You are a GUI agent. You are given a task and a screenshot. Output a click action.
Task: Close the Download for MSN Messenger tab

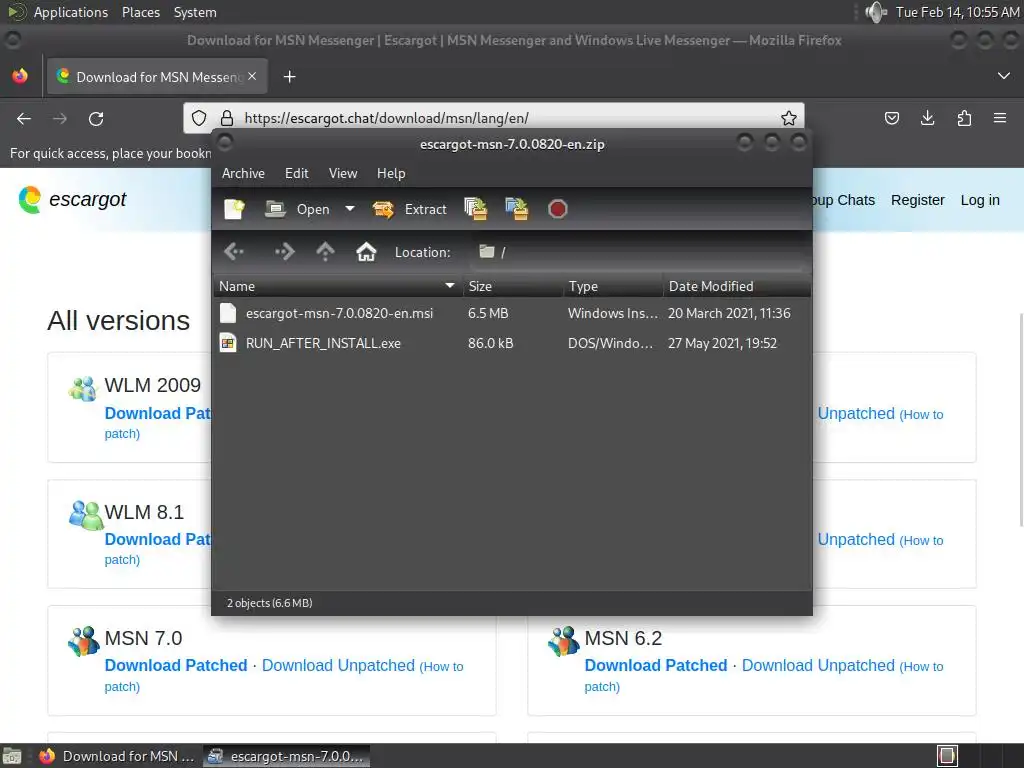click(252, 76)
